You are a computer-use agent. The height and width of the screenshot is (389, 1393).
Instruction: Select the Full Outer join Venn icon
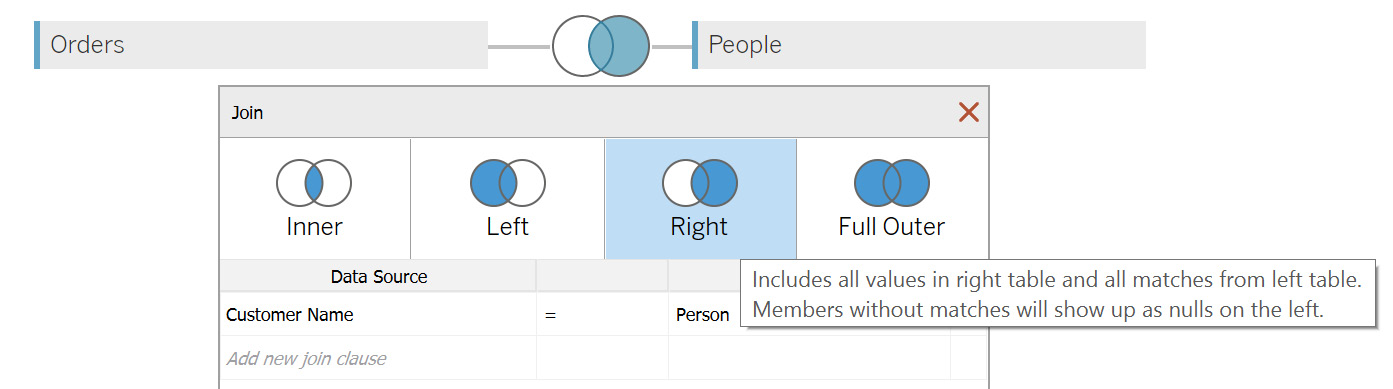892,183
